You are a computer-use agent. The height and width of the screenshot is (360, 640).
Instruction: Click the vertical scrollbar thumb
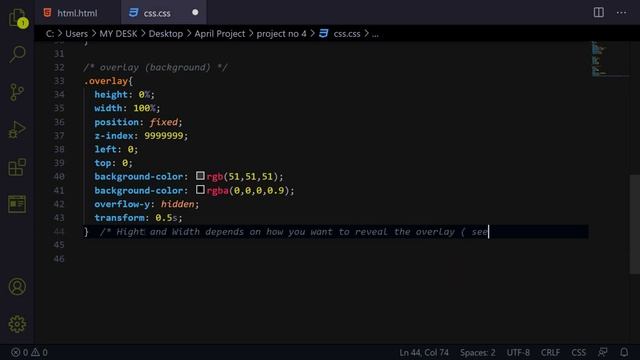pyautogui.click(x=634, y=224)
